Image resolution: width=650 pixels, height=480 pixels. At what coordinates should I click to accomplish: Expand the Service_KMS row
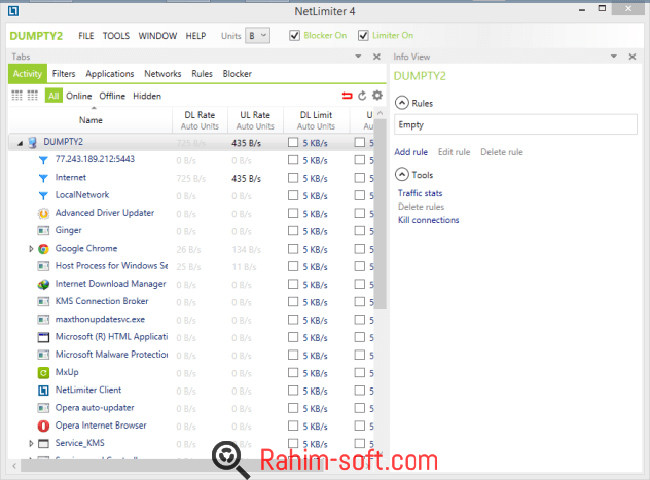click(31, 443)
